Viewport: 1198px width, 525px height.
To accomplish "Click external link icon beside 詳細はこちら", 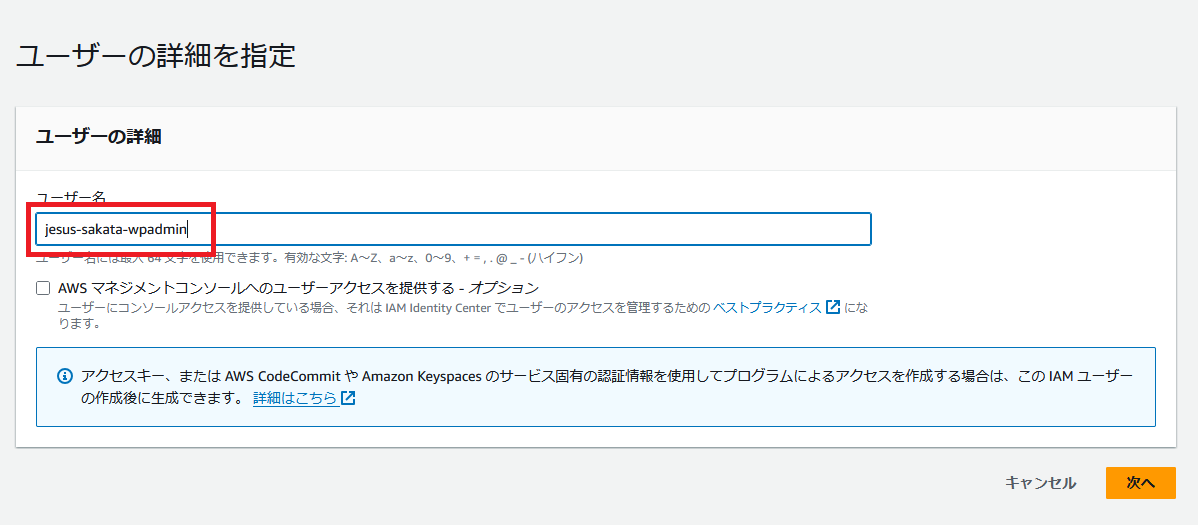I will coord(348,398).
